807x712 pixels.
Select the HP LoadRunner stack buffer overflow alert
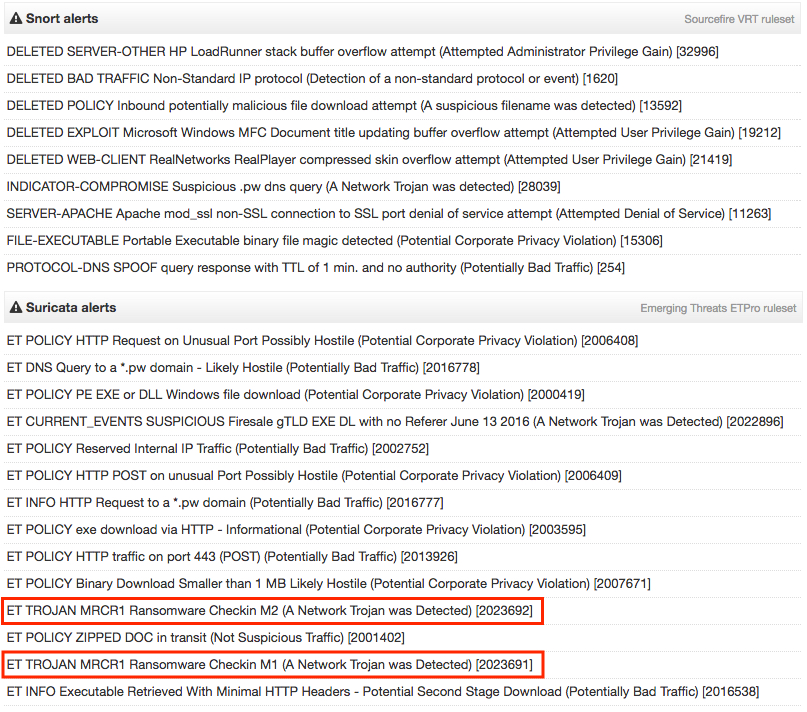(x=362, y=51)
